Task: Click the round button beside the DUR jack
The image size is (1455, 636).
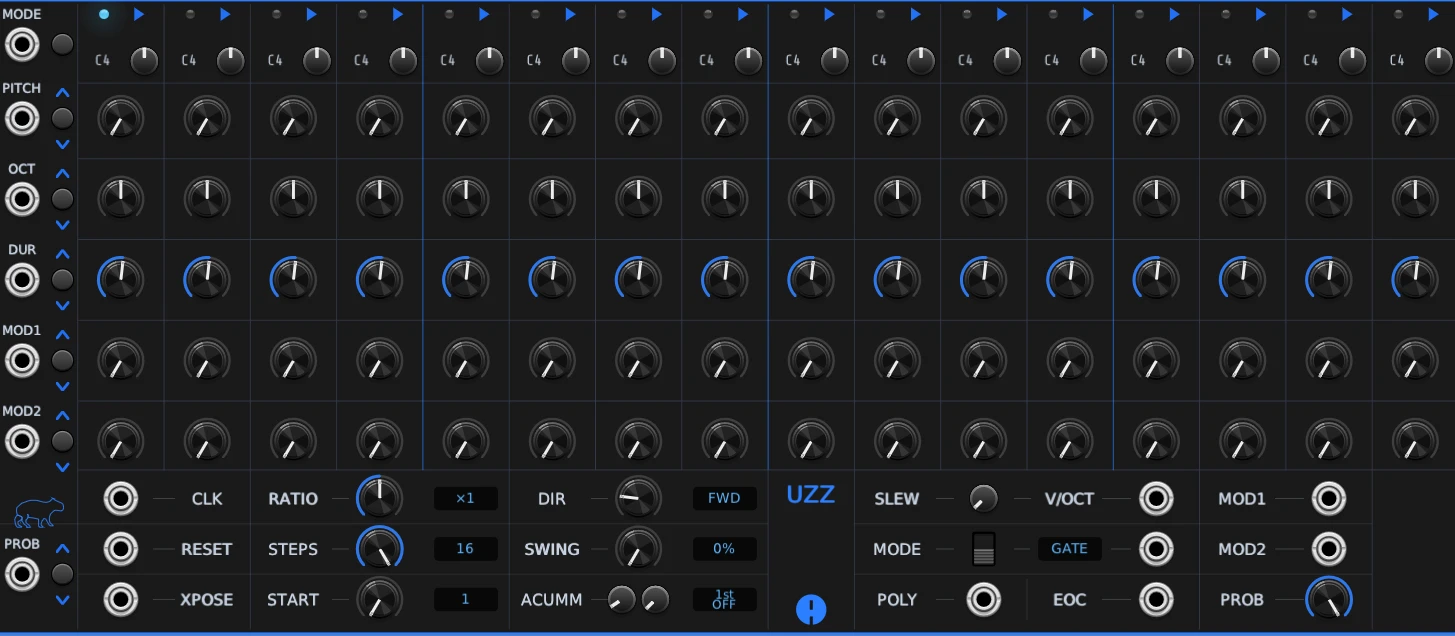Action: click(62, 280)
